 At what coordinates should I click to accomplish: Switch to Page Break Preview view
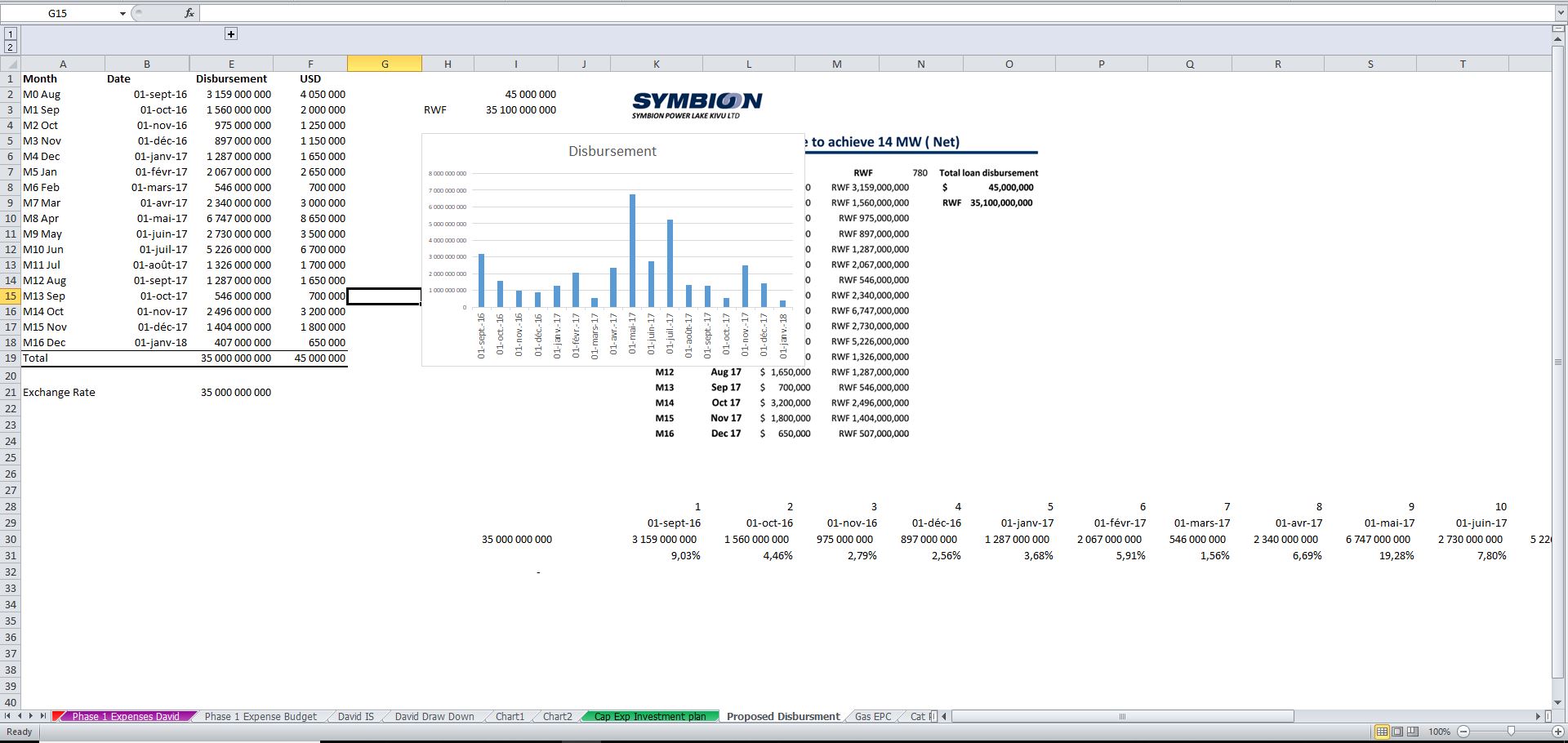tap(1413, 732)
